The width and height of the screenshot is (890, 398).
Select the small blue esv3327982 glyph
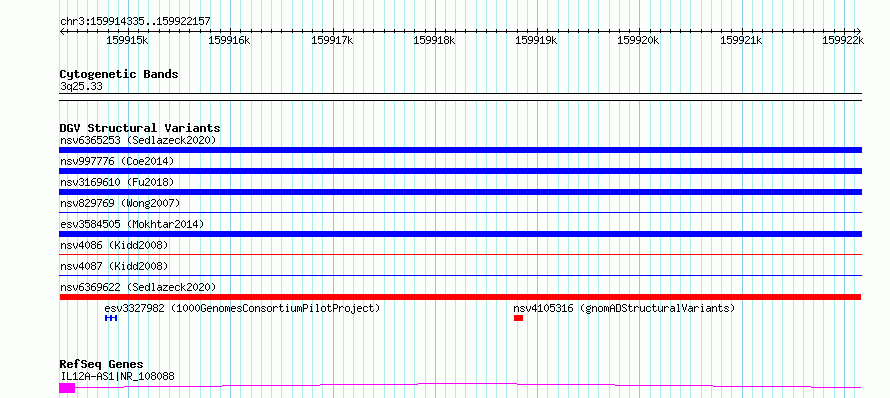point(111,318)
